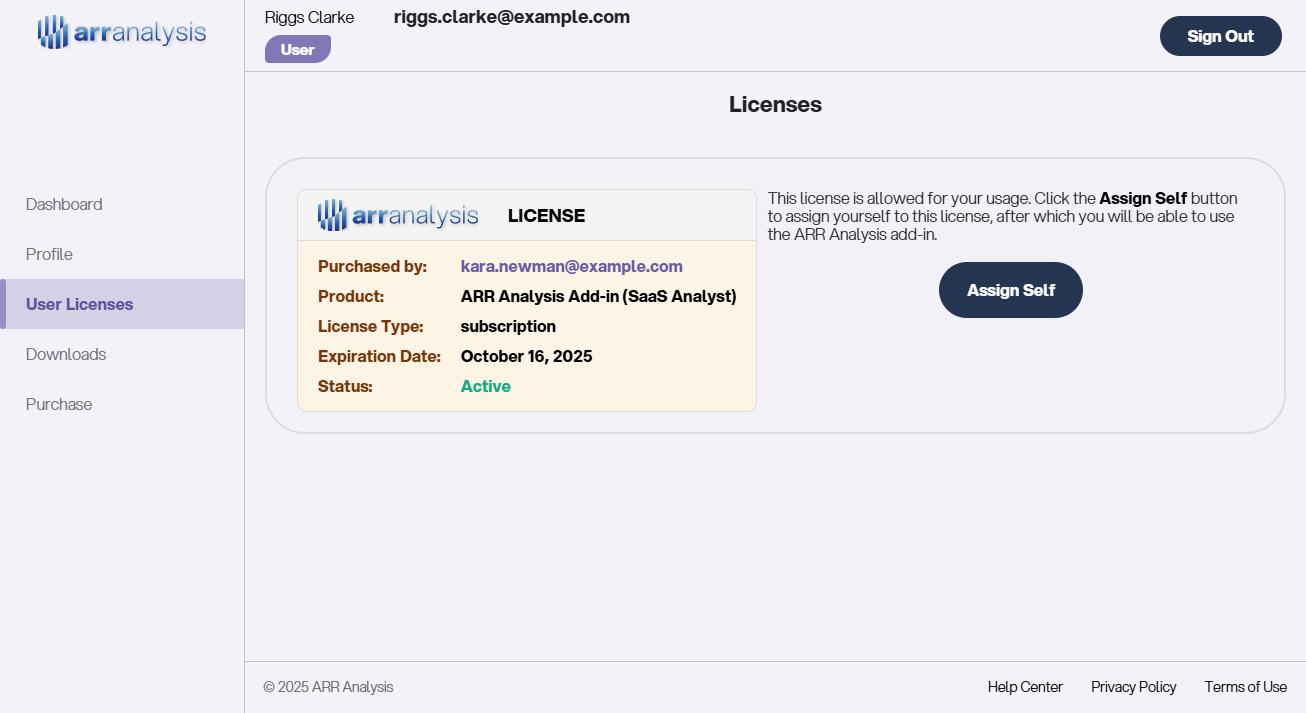Open the Terms of Use
The width and height of the screenshot is (1306, 713).
click(1245, 687)
